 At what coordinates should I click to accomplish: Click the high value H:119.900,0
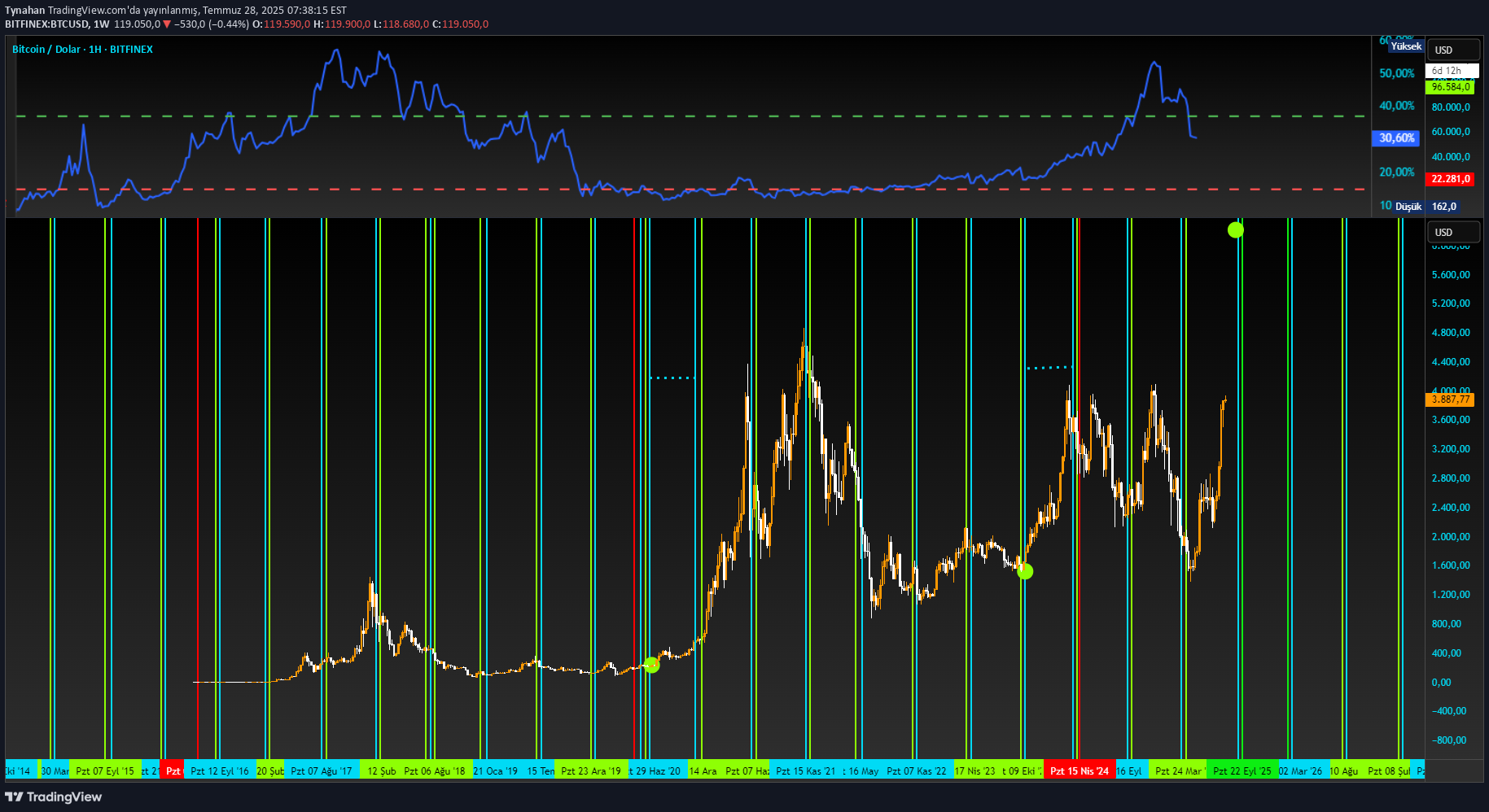coord(342,24)
